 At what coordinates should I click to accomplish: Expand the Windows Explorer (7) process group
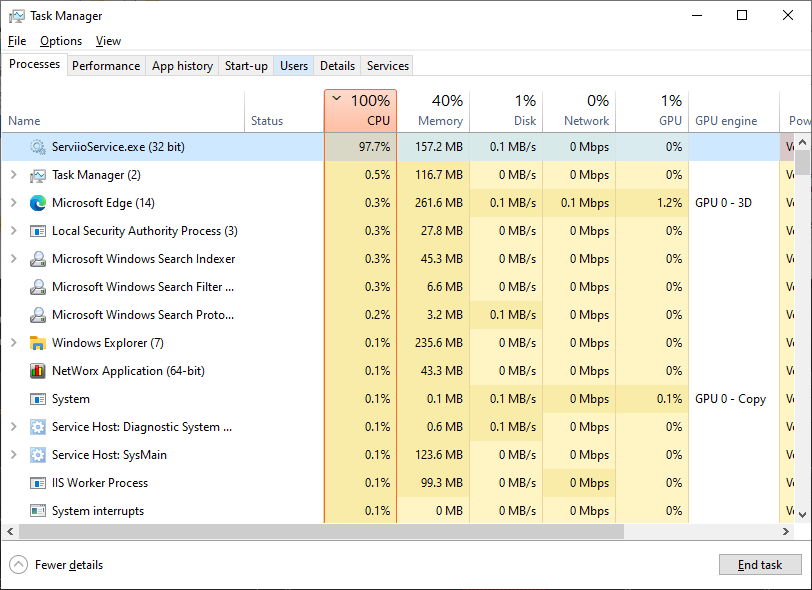tap(13, 343)
